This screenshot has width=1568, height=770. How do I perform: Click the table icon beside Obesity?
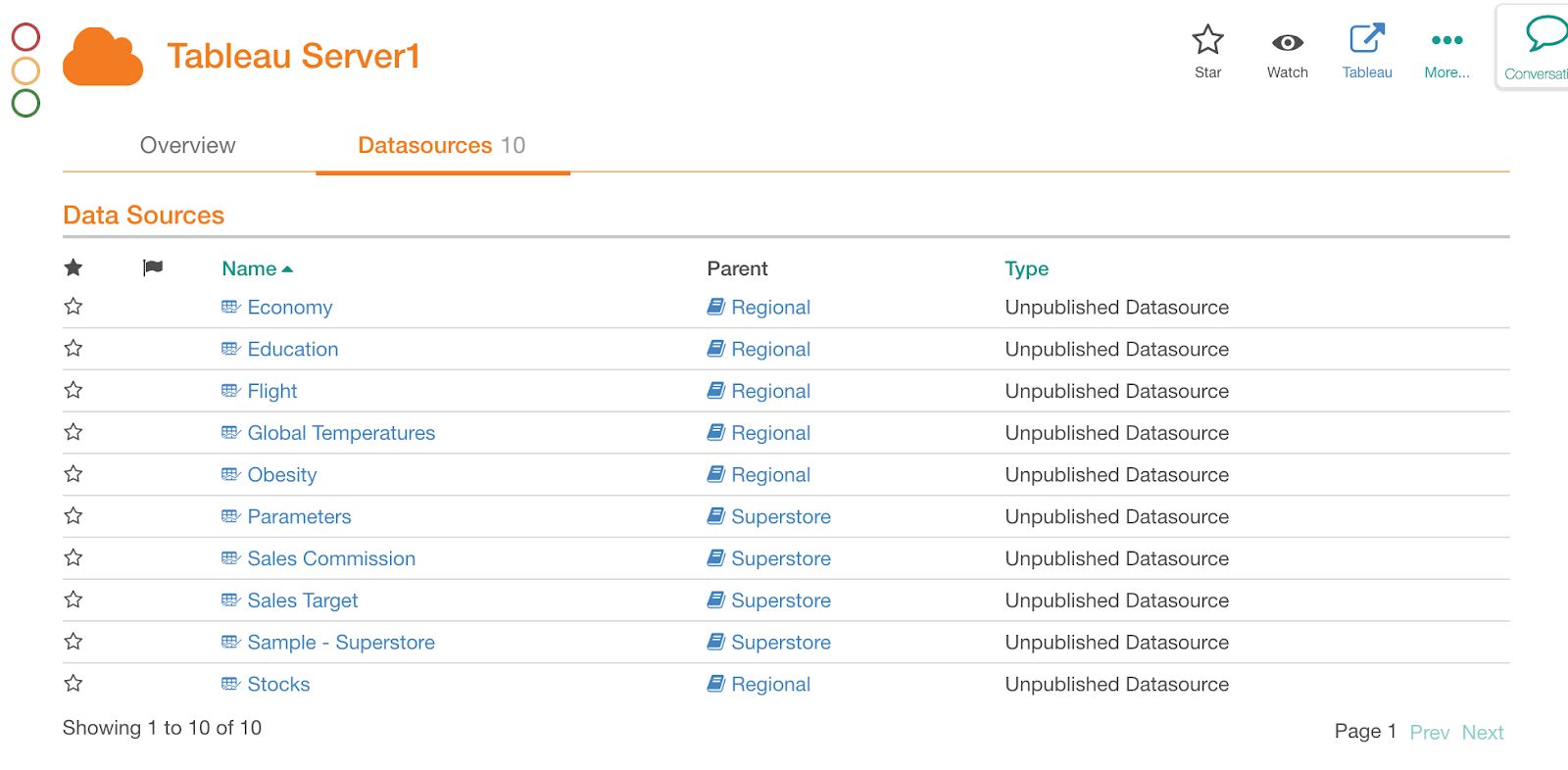point(231,474)
